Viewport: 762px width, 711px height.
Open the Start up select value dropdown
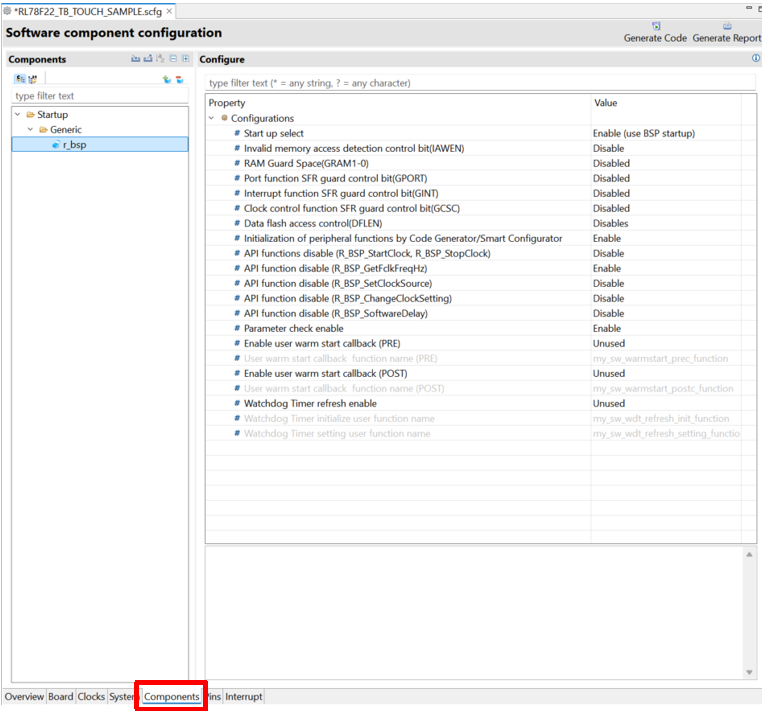coord(666,133)
